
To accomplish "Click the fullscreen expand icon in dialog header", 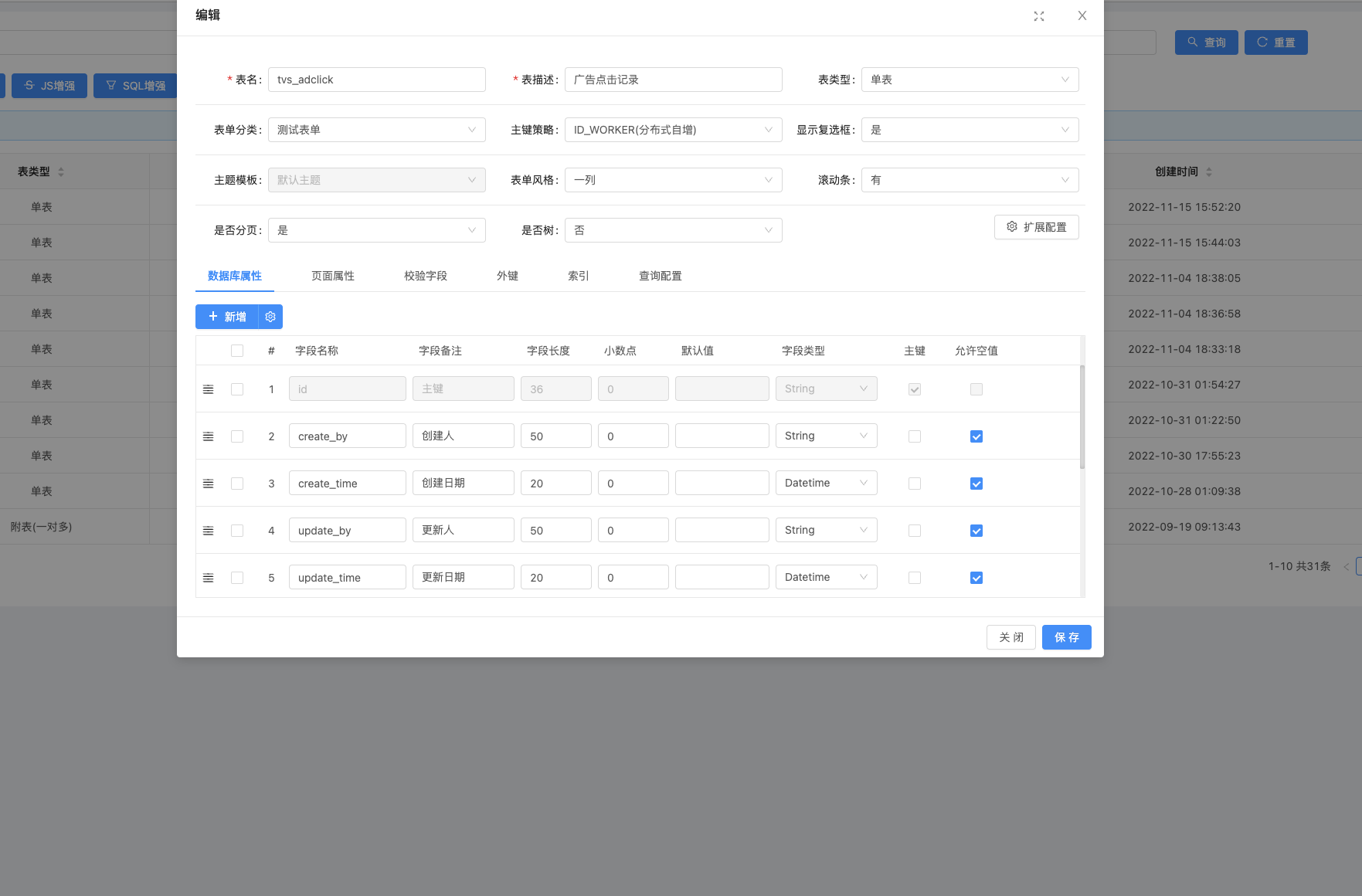I will [1039, 16].
